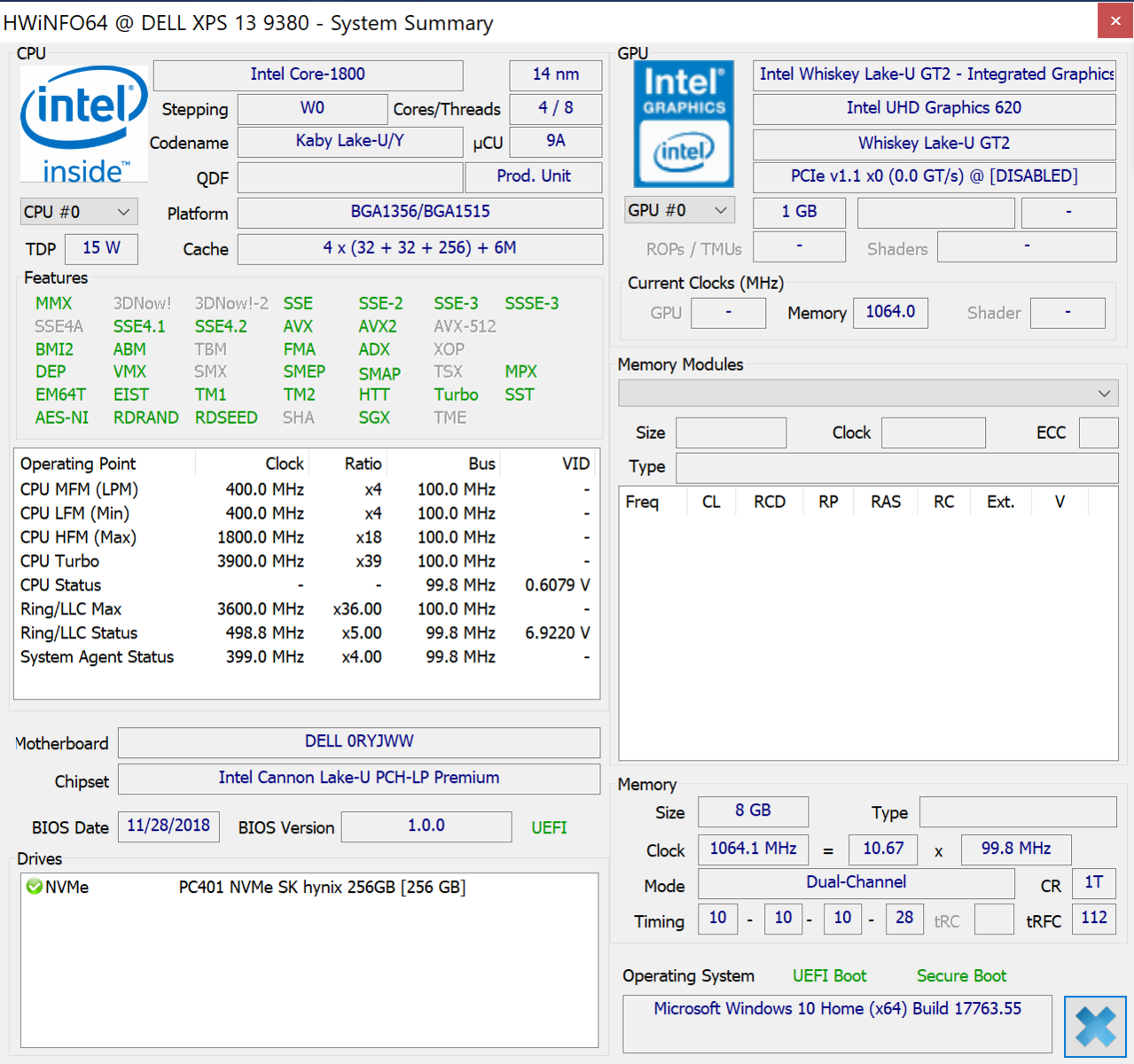Click the SGX feature label
This screenshot has height=1064, width=1134.
click(x=374, y=418)
